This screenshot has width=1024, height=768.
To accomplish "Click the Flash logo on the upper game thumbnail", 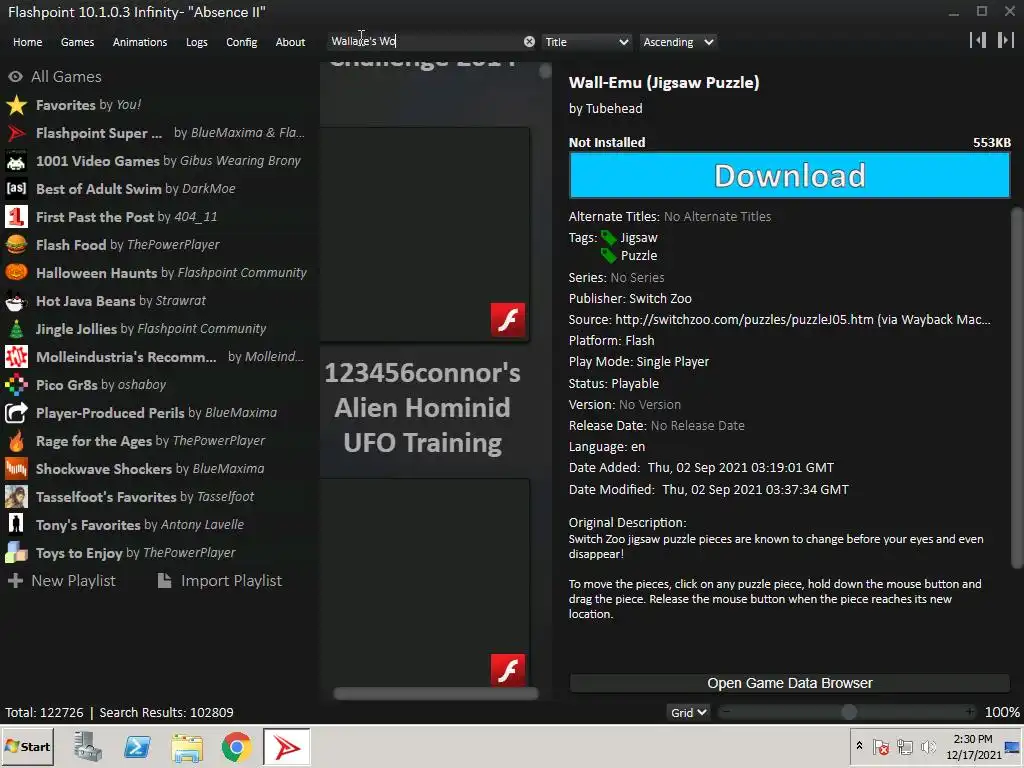I will (508, 320).
